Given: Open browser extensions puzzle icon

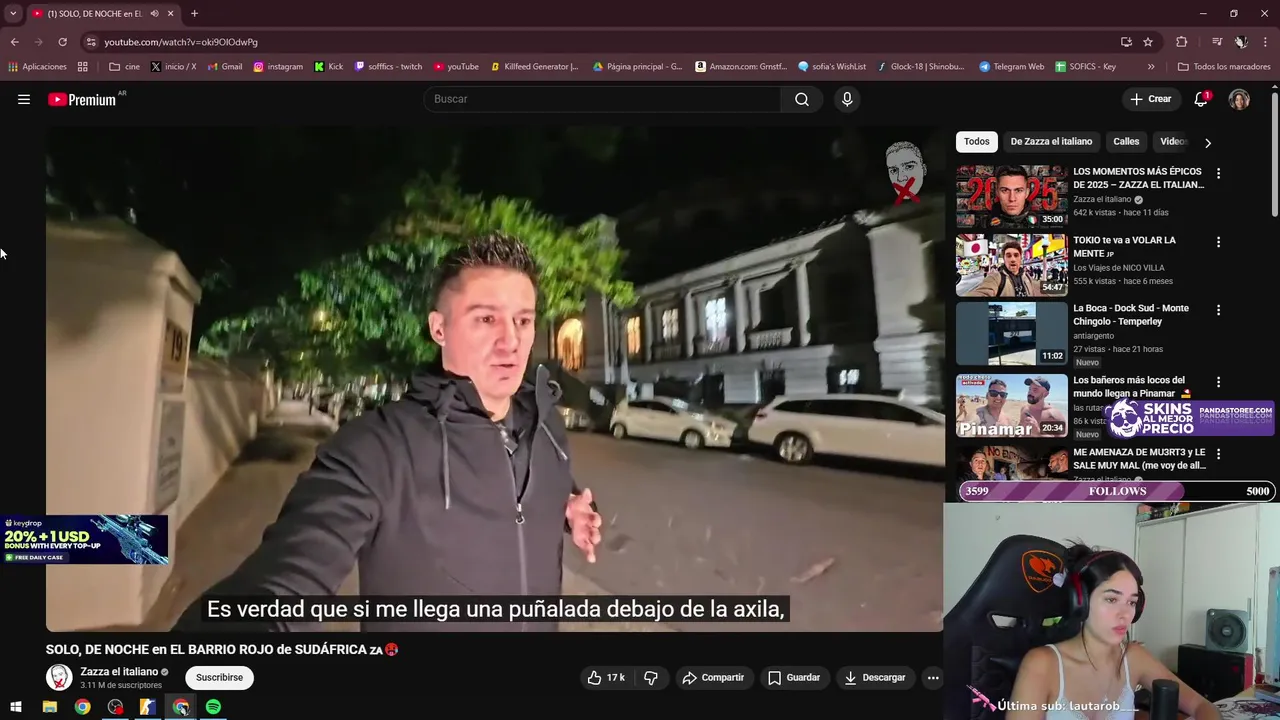Looking at the screenshot, I should pos(1182,42).
